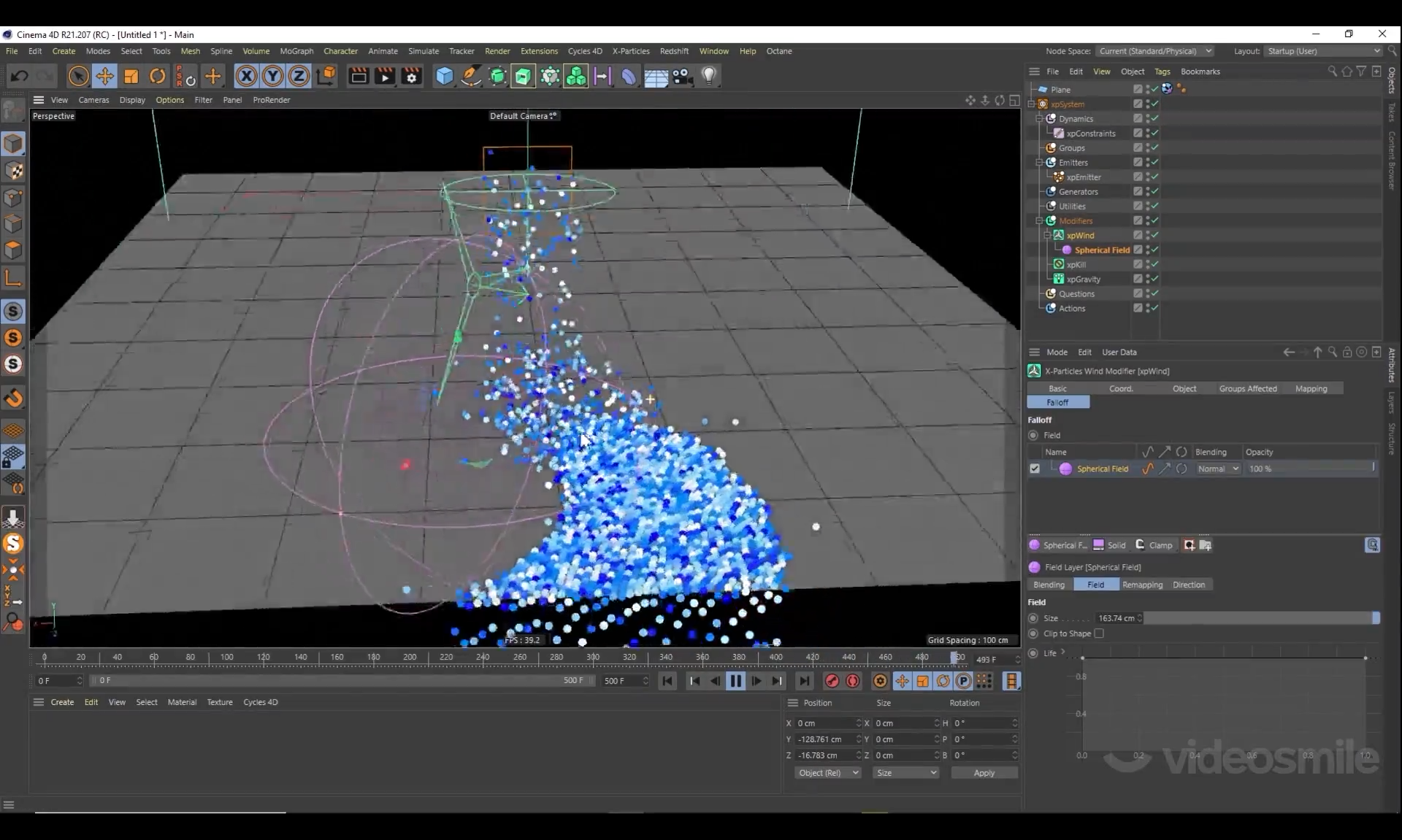Select the Rotate tool

pyautogui.click(x=157, y=76)
